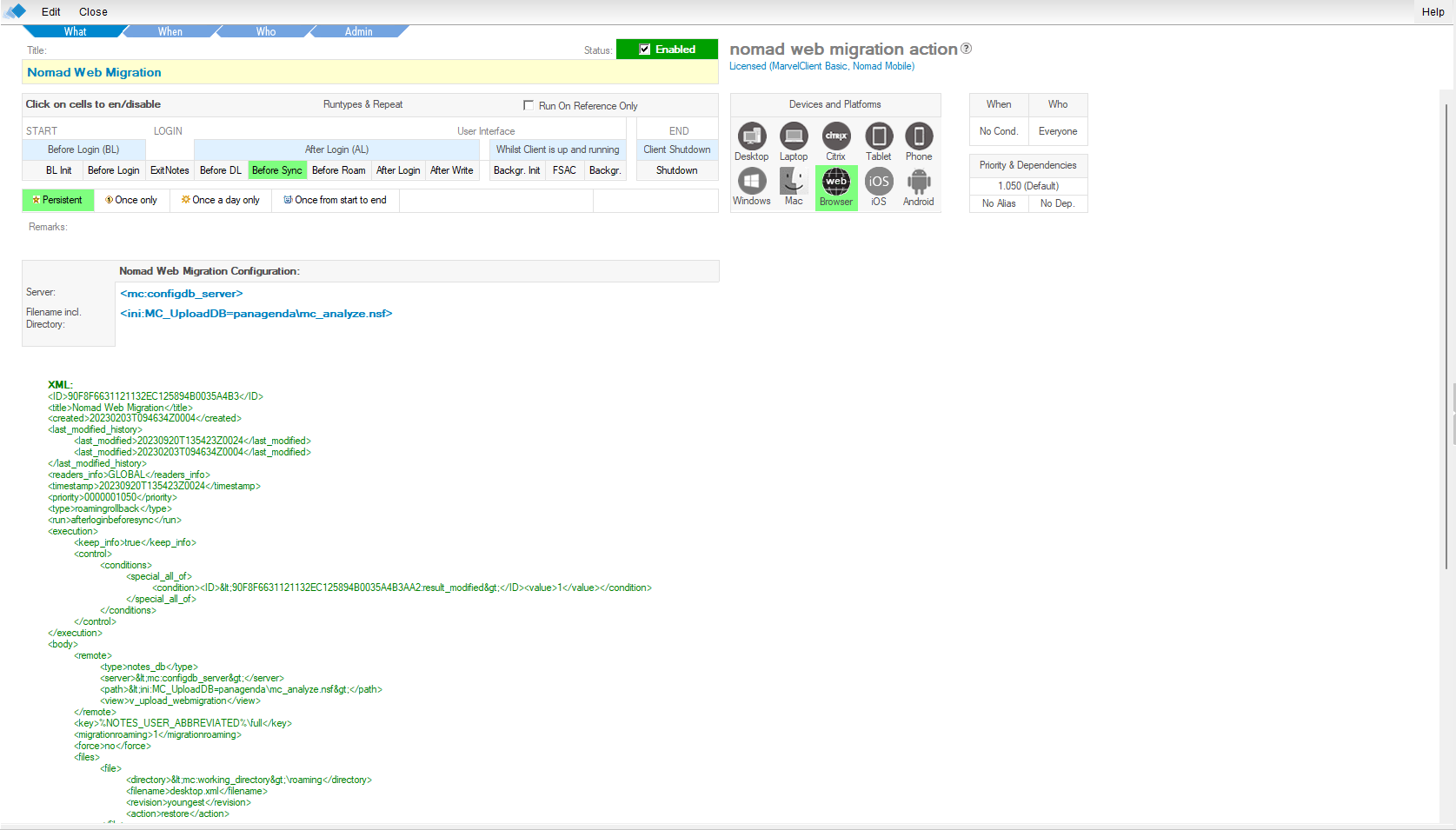Click the Before Login (BL) group header

pyautogui.click(x=83, y=149)
